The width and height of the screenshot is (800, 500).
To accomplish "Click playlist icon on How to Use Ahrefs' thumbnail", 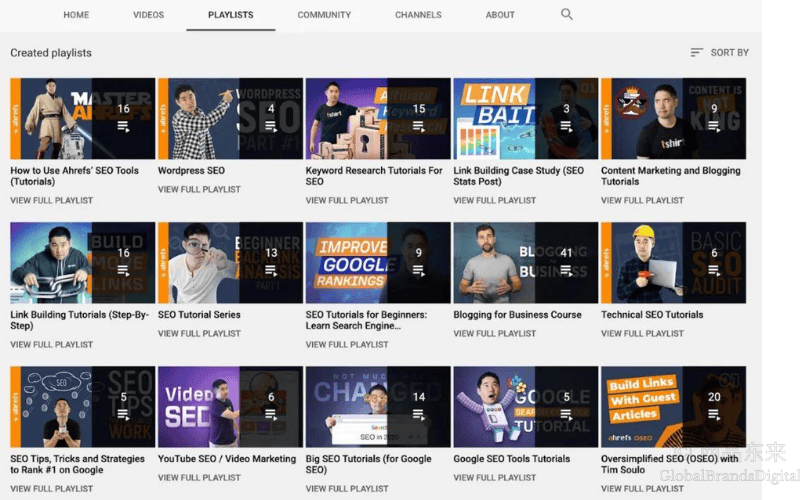I will [x=123, y=126].
